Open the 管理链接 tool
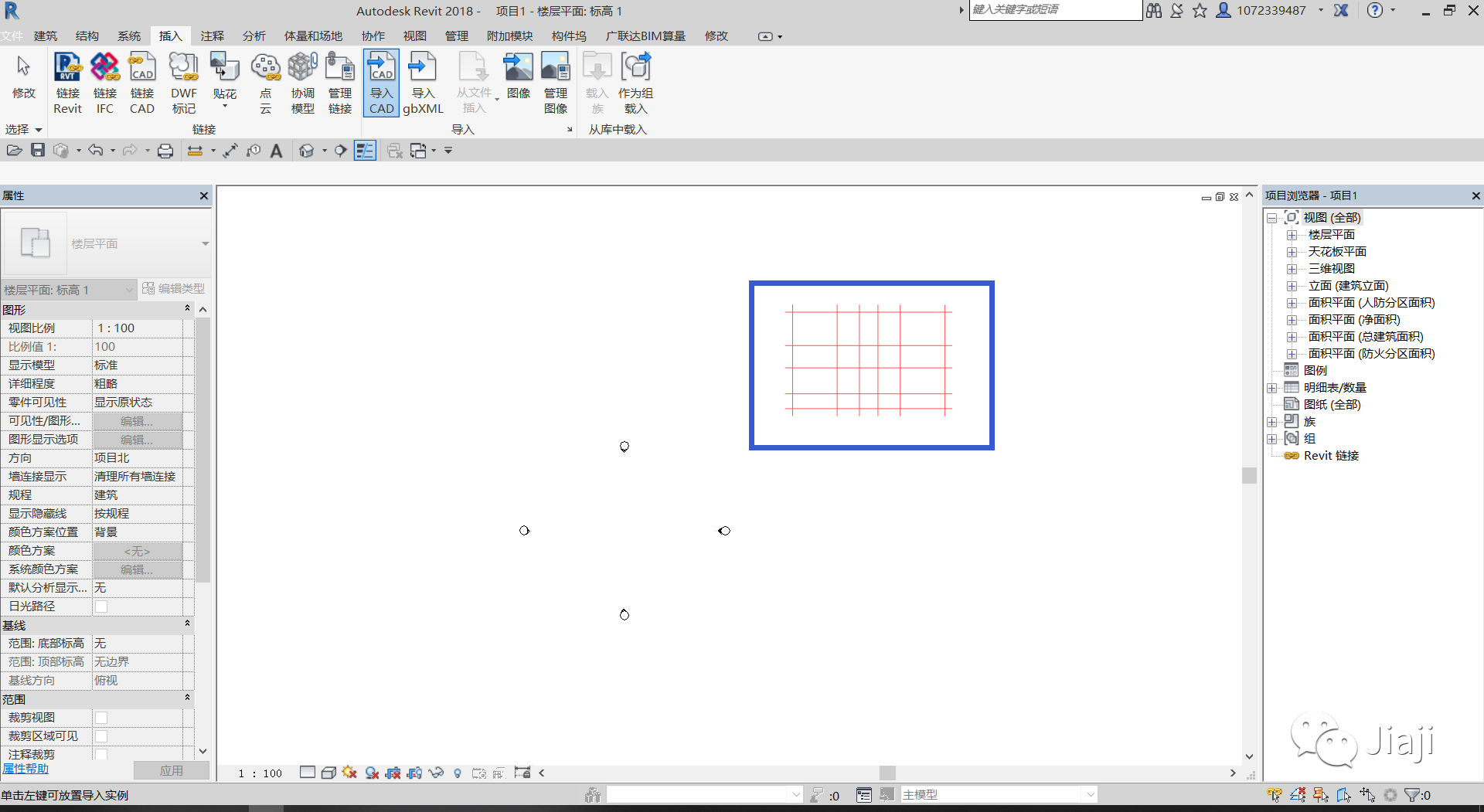 click(340, 83)
